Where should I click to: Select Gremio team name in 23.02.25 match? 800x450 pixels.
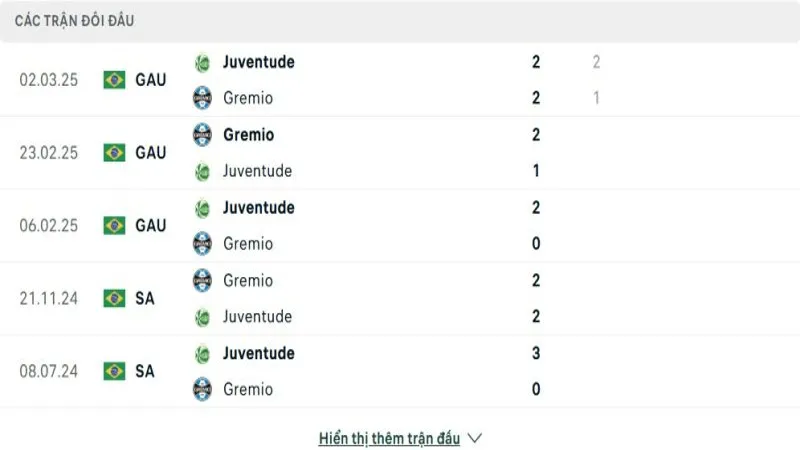click(249, 135)
